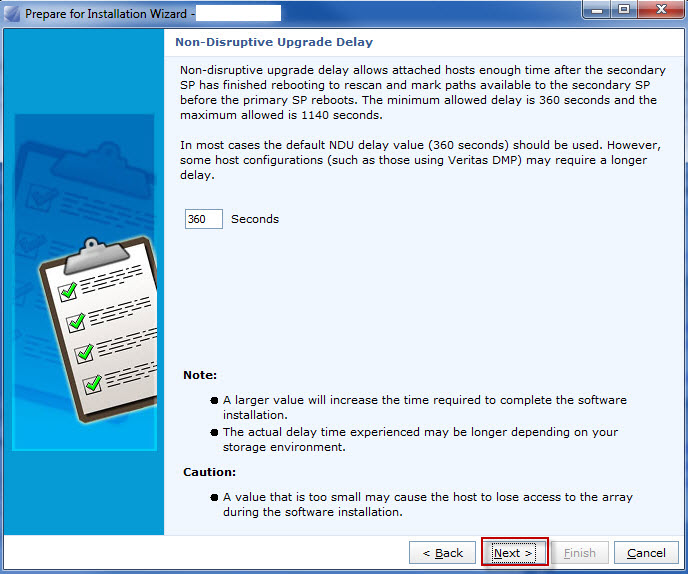This screenshot has width=688, height=574.
Task: Click the 'Prepare for Installation Wizard' title text
Action: 106,14
